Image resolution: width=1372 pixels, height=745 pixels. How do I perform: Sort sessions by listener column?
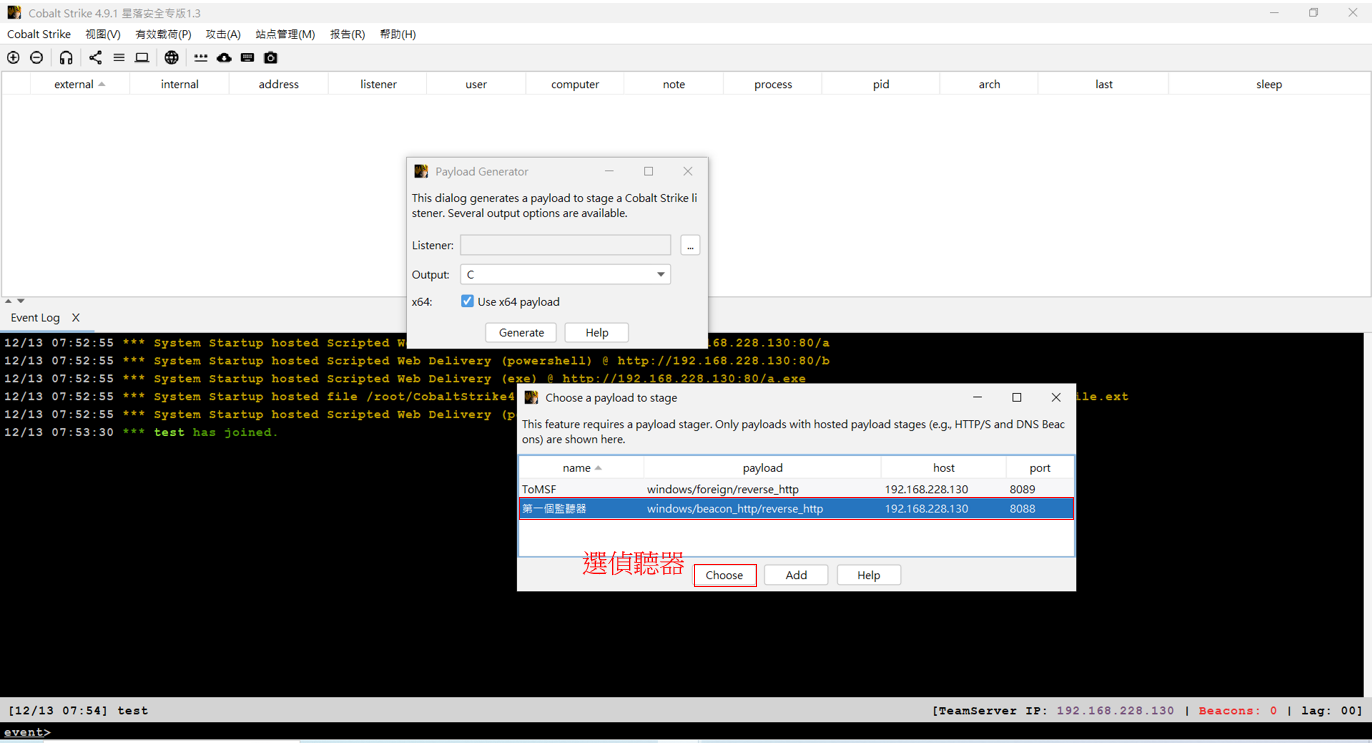click(x=378, y=84)
